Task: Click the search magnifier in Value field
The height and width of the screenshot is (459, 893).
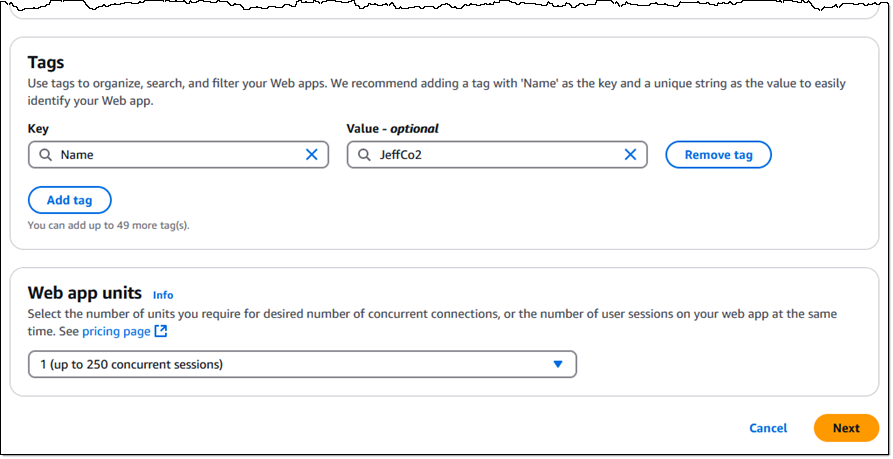Action: tap(364, 155)
